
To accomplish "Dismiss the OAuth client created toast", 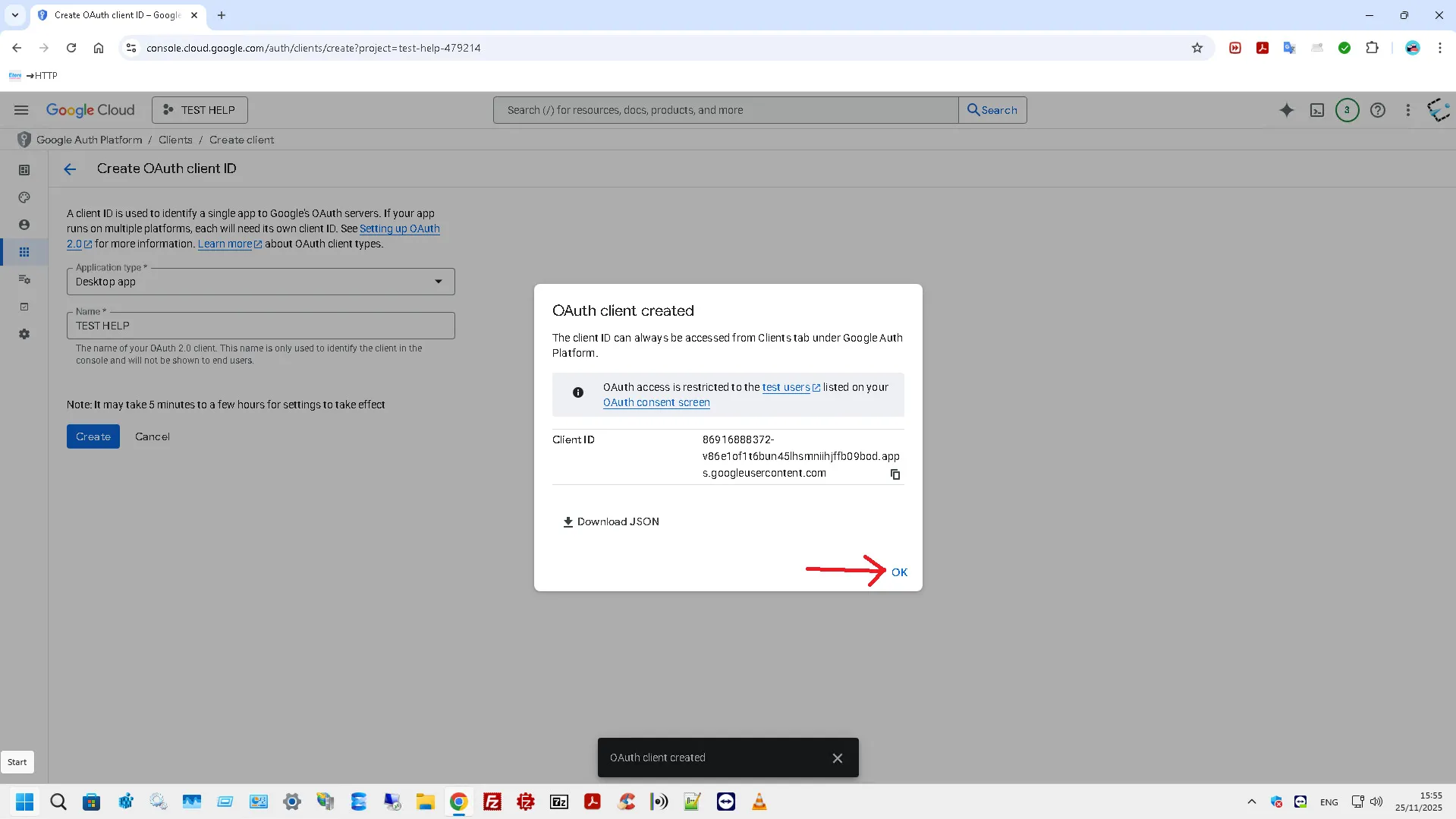I will pos(837,758).
